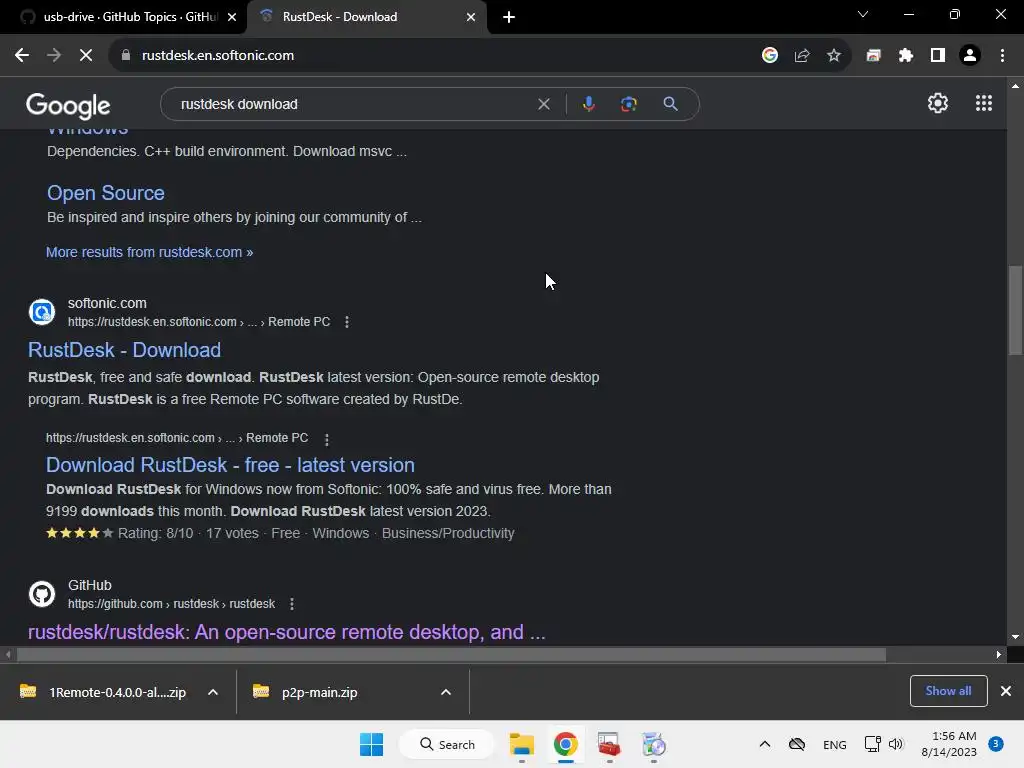Open the Extensions puzzle icon
This screenshot has width=1024, height=768.
pos(905,56)
